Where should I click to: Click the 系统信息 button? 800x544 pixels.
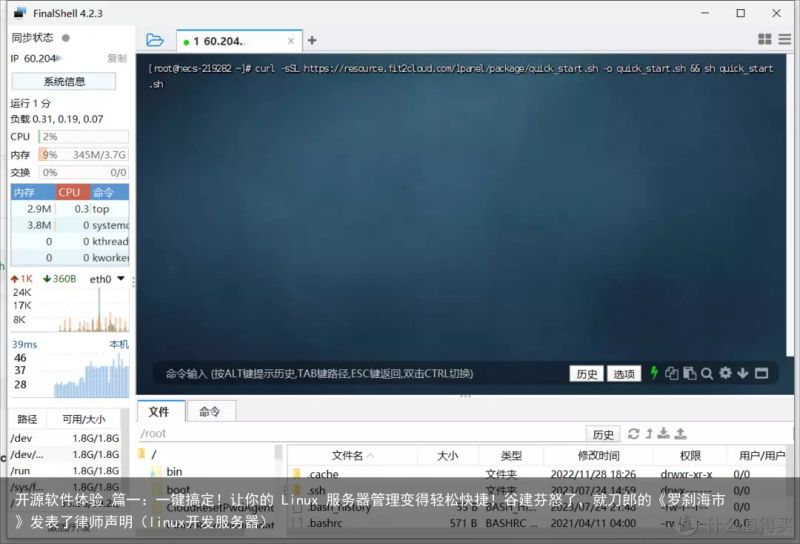(64, 81)
